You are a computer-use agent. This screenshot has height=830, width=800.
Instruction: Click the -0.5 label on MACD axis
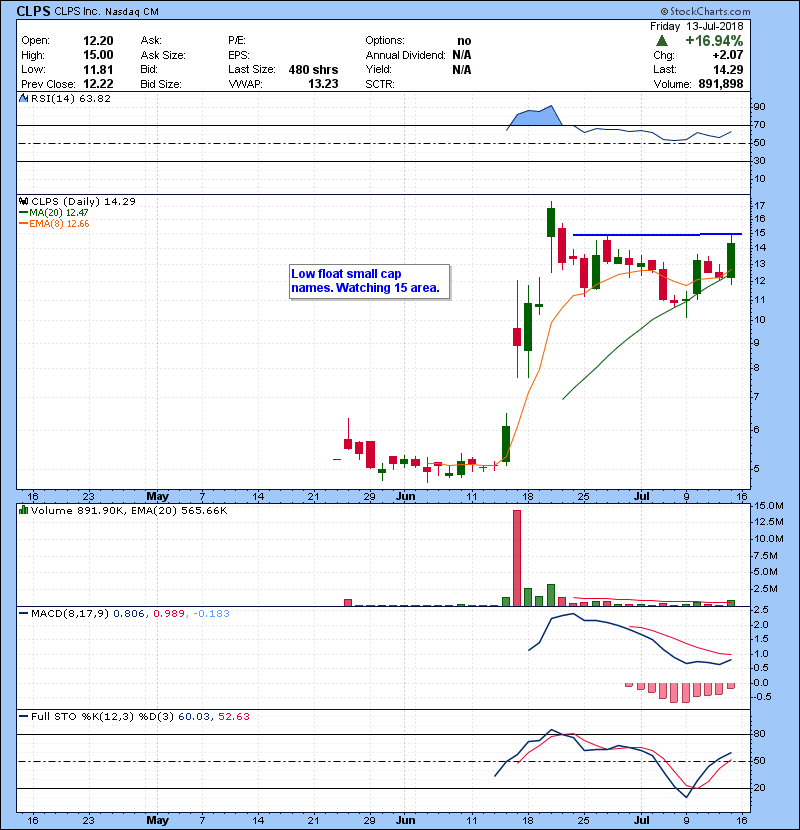tap(762, 697)
